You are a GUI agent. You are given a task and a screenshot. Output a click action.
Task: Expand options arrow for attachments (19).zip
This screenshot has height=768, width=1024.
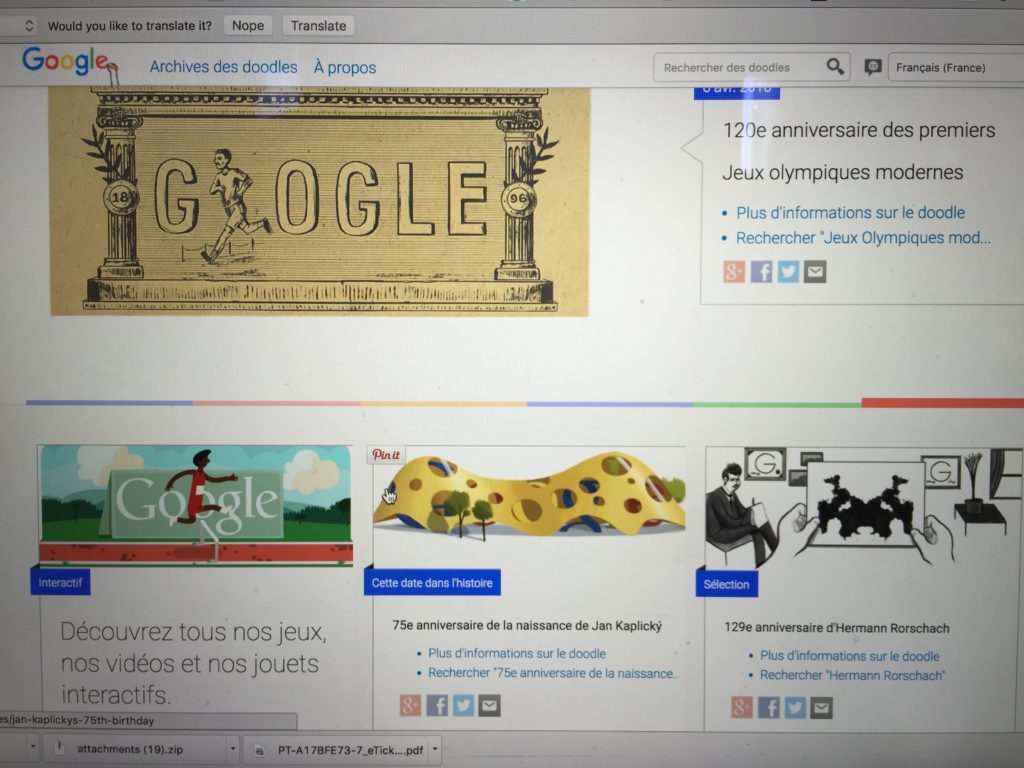232,748
